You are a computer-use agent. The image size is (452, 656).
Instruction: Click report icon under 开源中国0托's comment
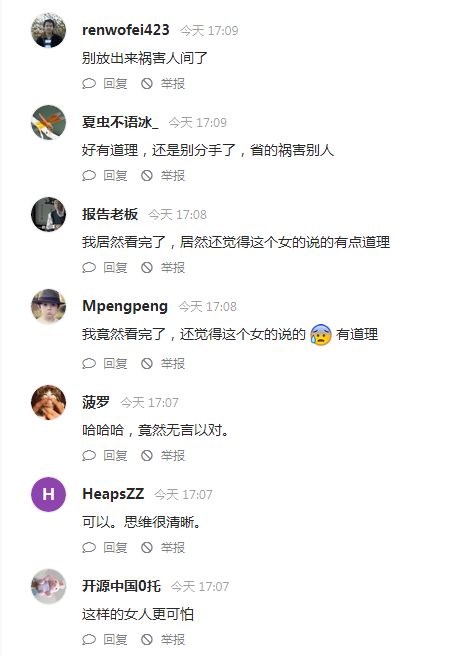pyautogui.click(x=146, y=640)
